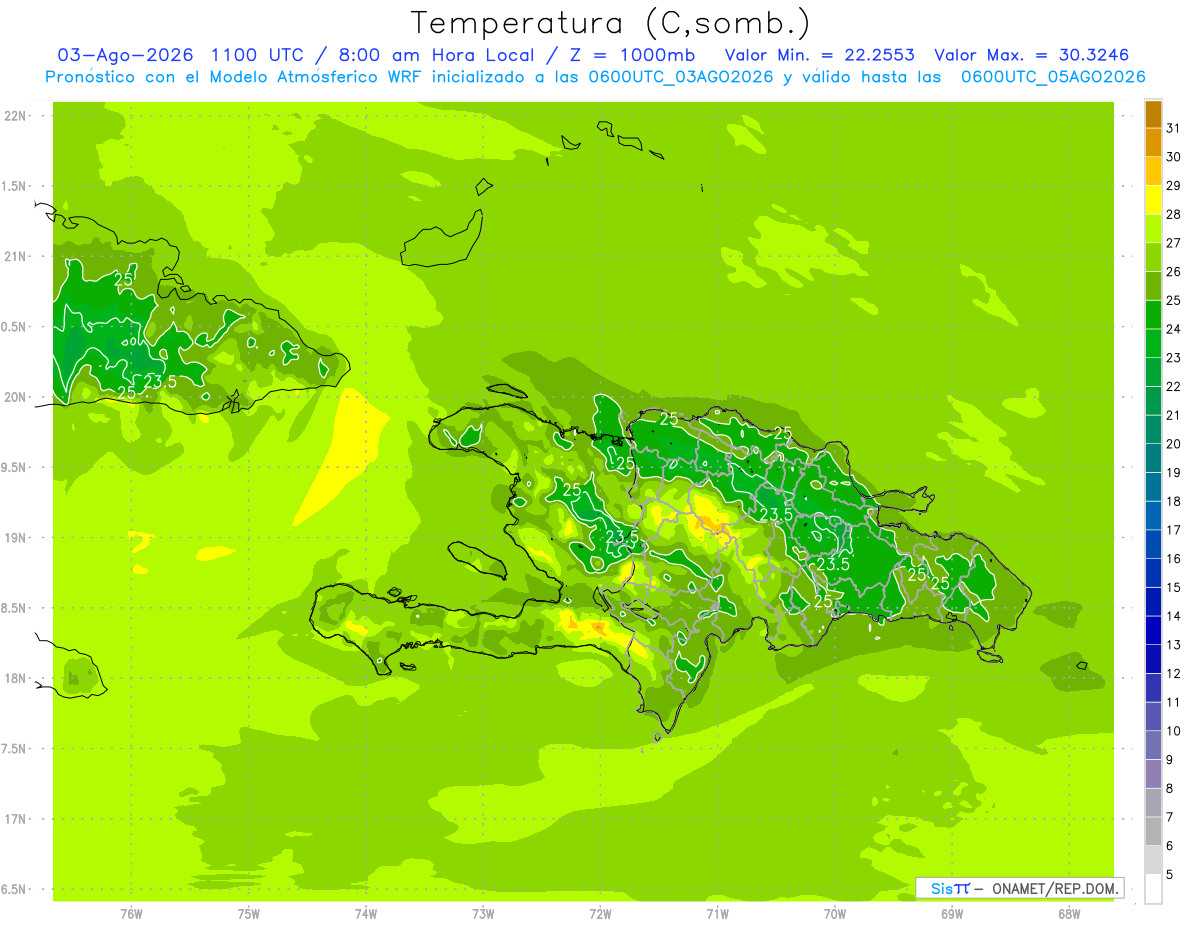Click the "73W" longitude label
Viewport: 1200px width, 927px height.
(483, 913)
